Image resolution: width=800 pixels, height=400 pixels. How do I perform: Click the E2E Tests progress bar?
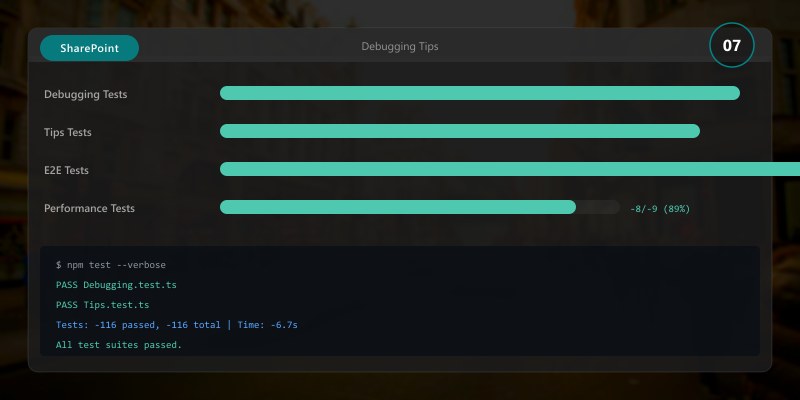510,169
